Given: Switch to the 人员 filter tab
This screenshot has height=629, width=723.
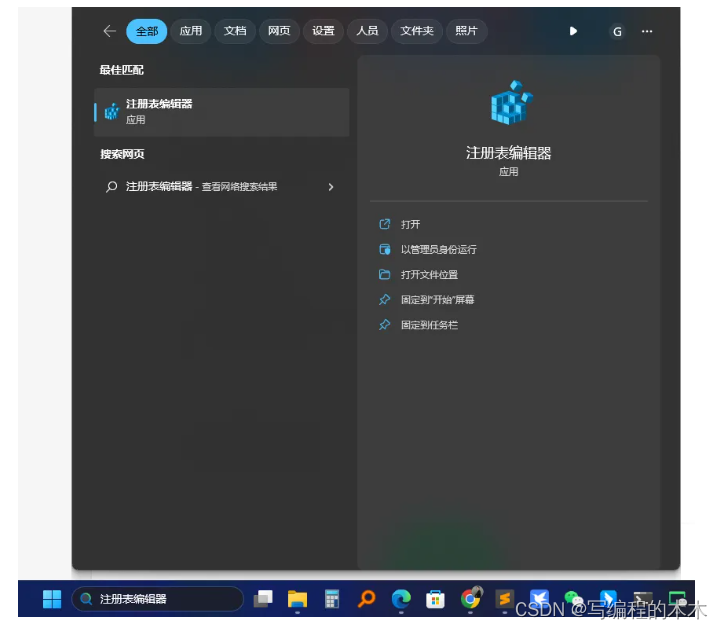Looking at the screenshot, I should pyautogui.click(x=367, y=31).
